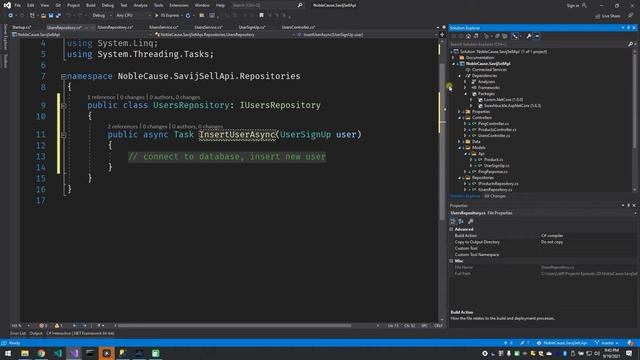Click Collapse All icon in Solution Explorer toolbar

(x=497, y=36)
